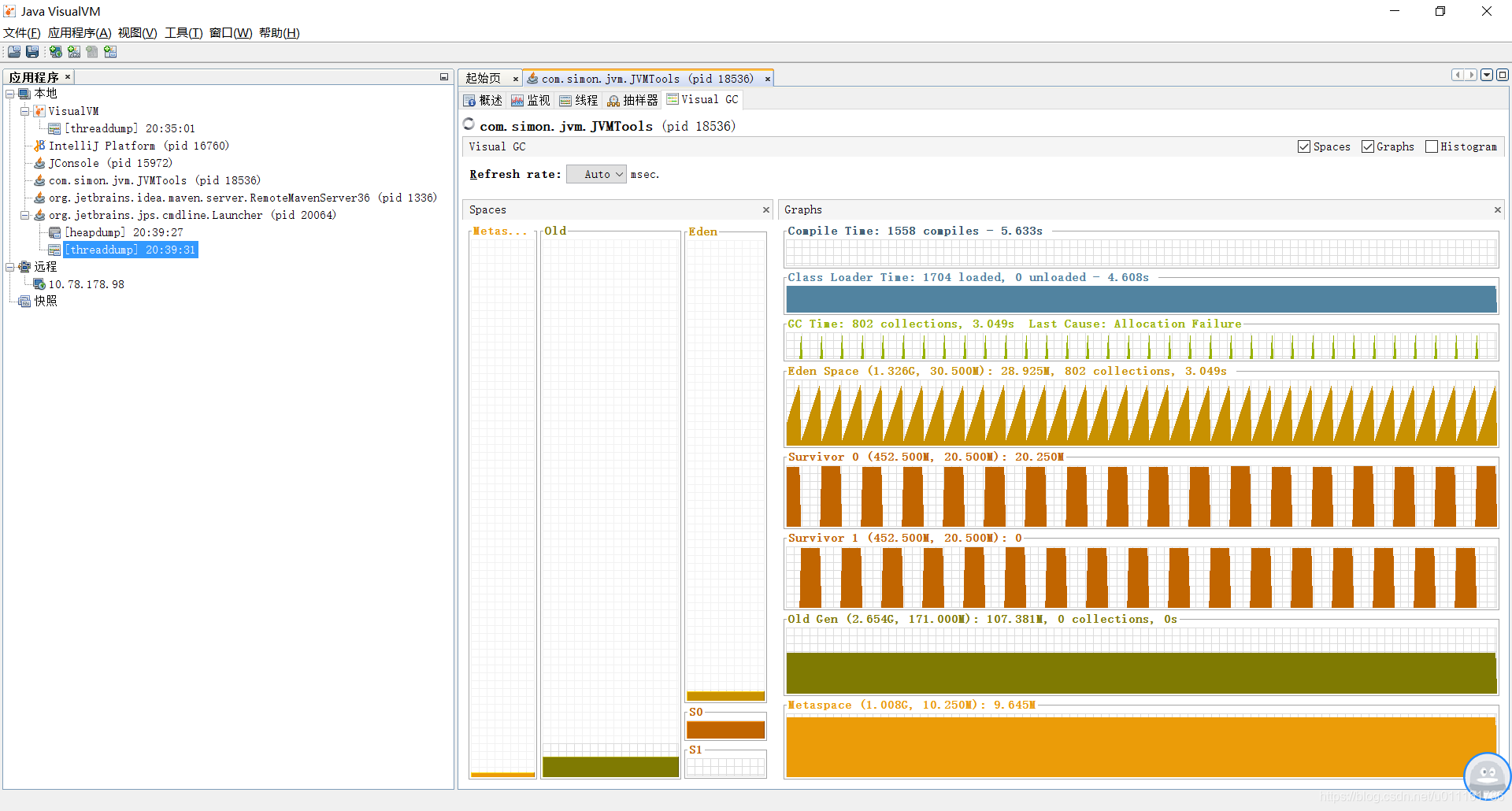
Task: Close the 起始页 tab
Action: tap(516, 79)
